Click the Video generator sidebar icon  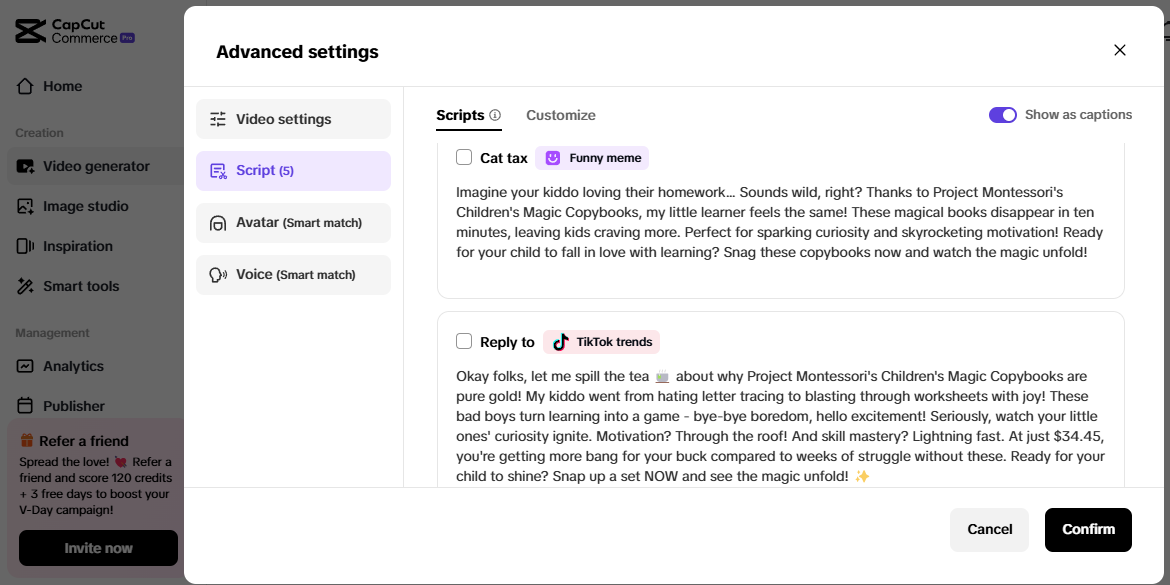click(25, 166)
